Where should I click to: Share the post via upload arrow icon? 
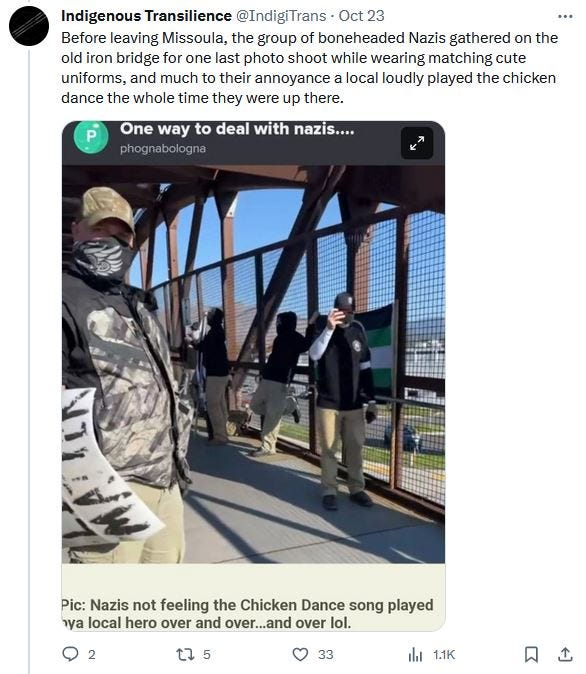point(565,654)
